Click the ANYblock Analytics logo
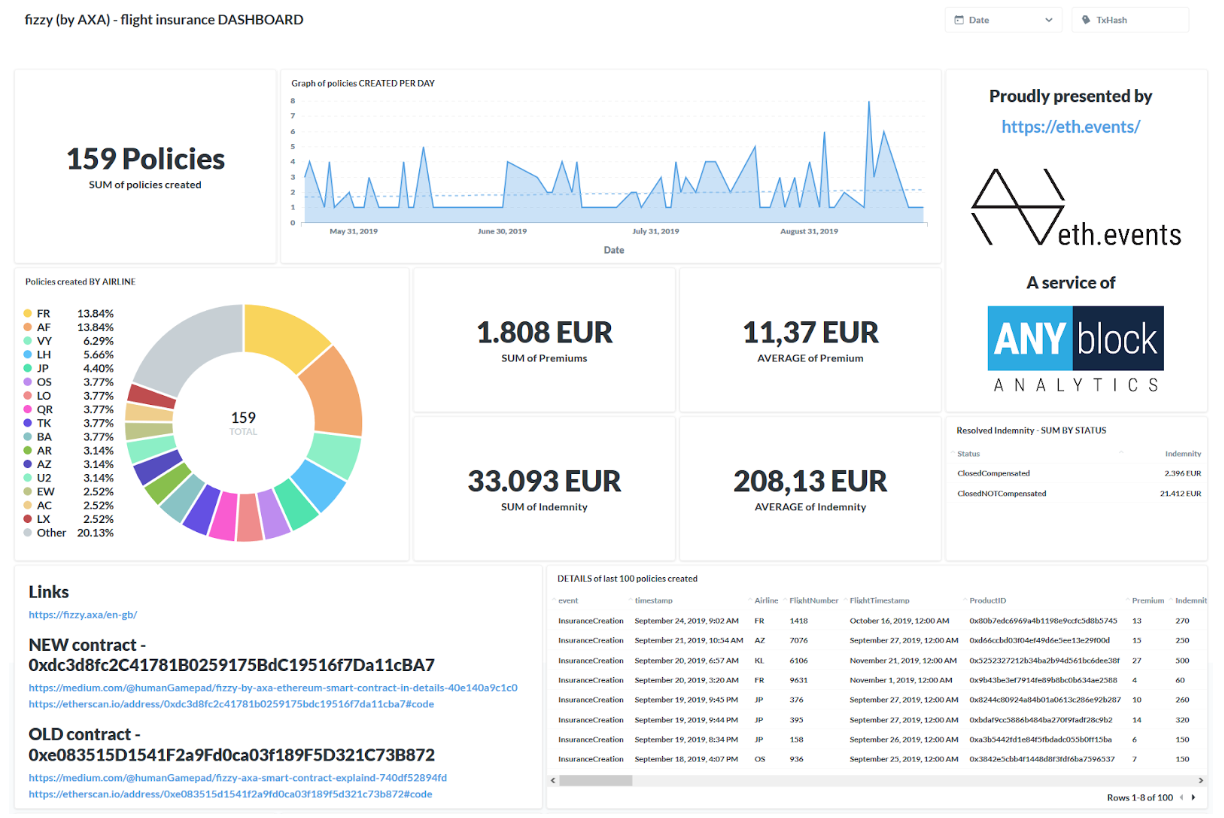 pos(1076,349)
